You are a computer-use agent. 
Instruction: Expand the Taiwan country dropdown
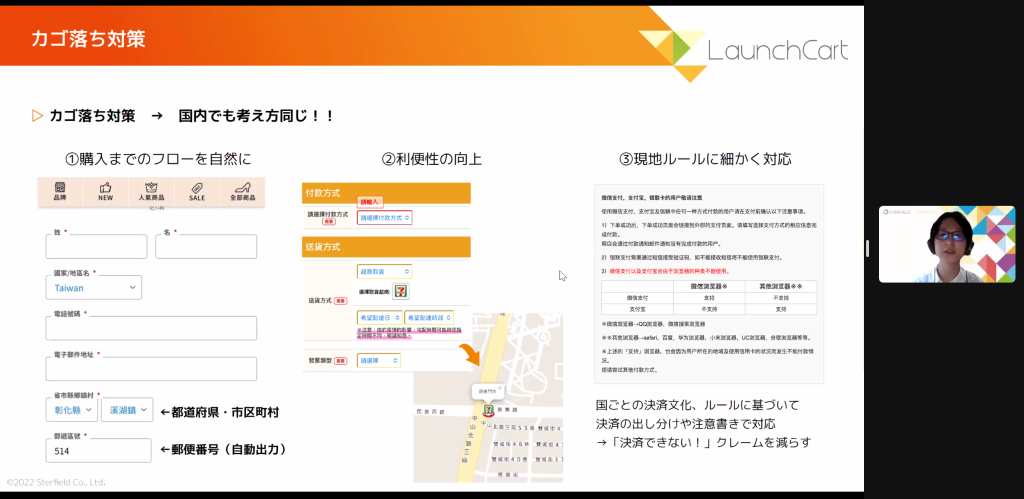click(x=92, y=287)
